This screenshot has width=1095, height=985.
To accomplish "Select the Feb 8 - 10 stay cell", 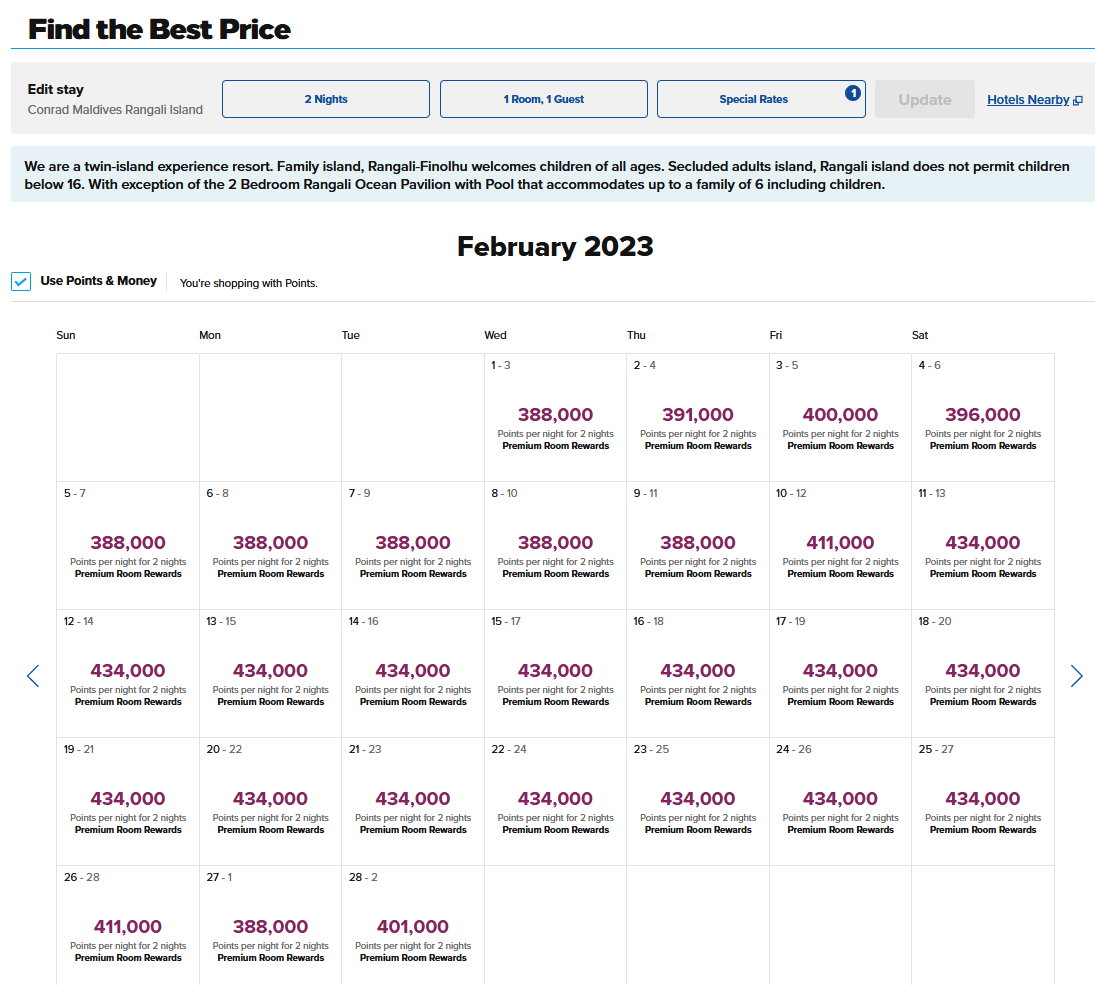I will [x=556, y=546].
